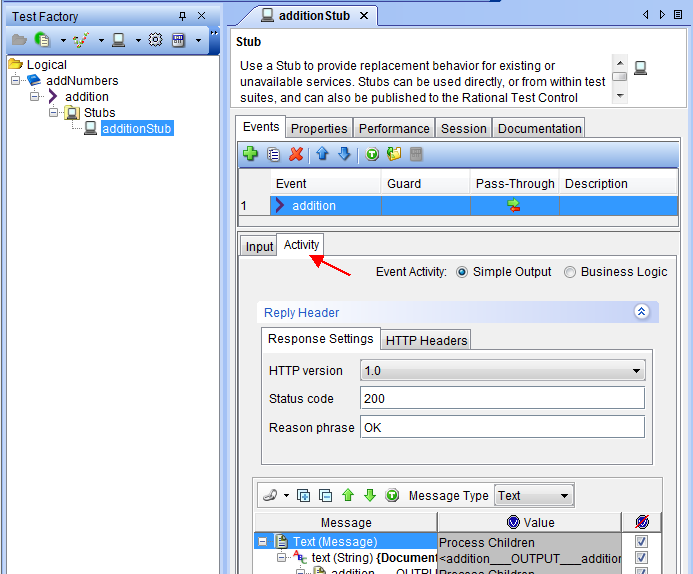Select the addition event row
The width and height of the screenshot is (693, 574).
click(474, 206)
